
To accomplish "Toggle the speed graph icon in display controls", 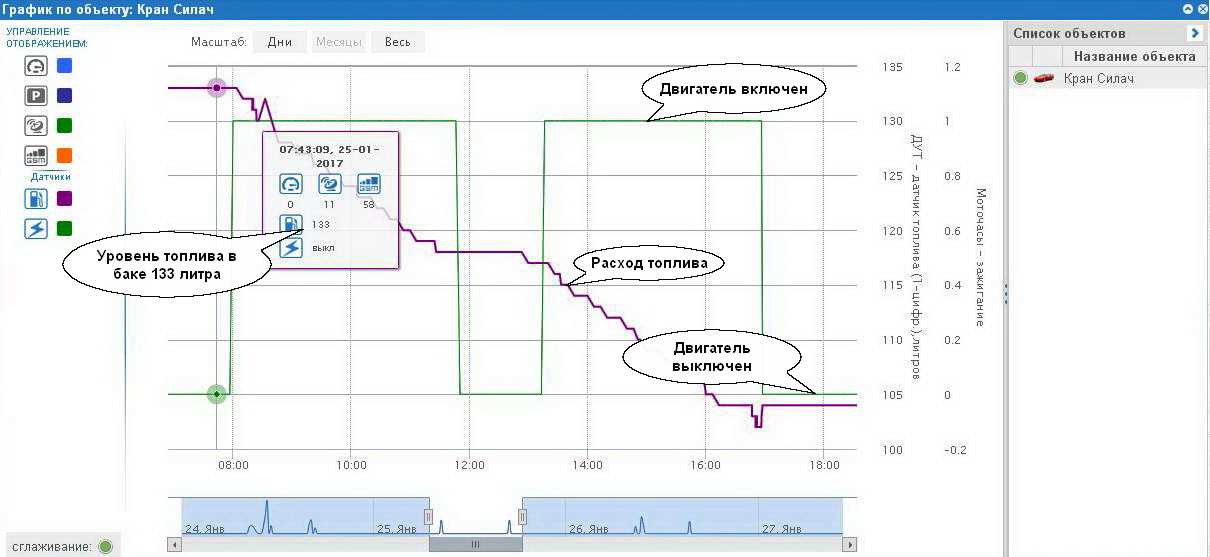I will point(36,66).
